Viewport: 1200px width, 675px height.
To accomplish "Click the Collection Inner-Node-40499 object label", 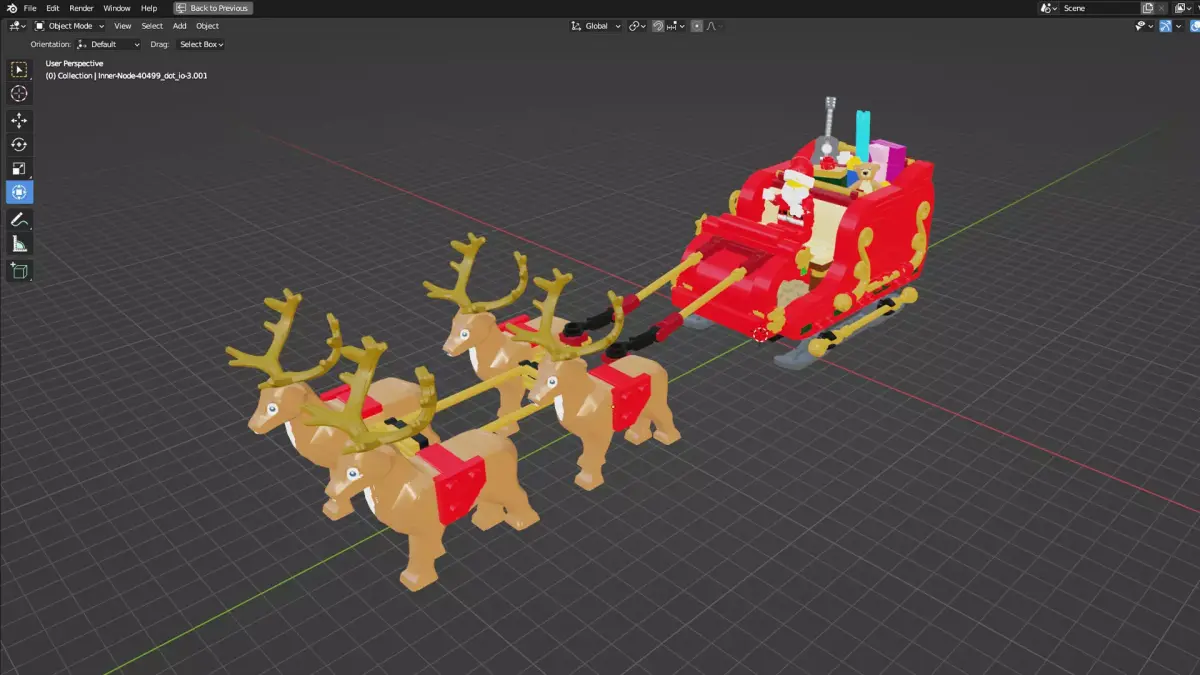I will [126, 76].
